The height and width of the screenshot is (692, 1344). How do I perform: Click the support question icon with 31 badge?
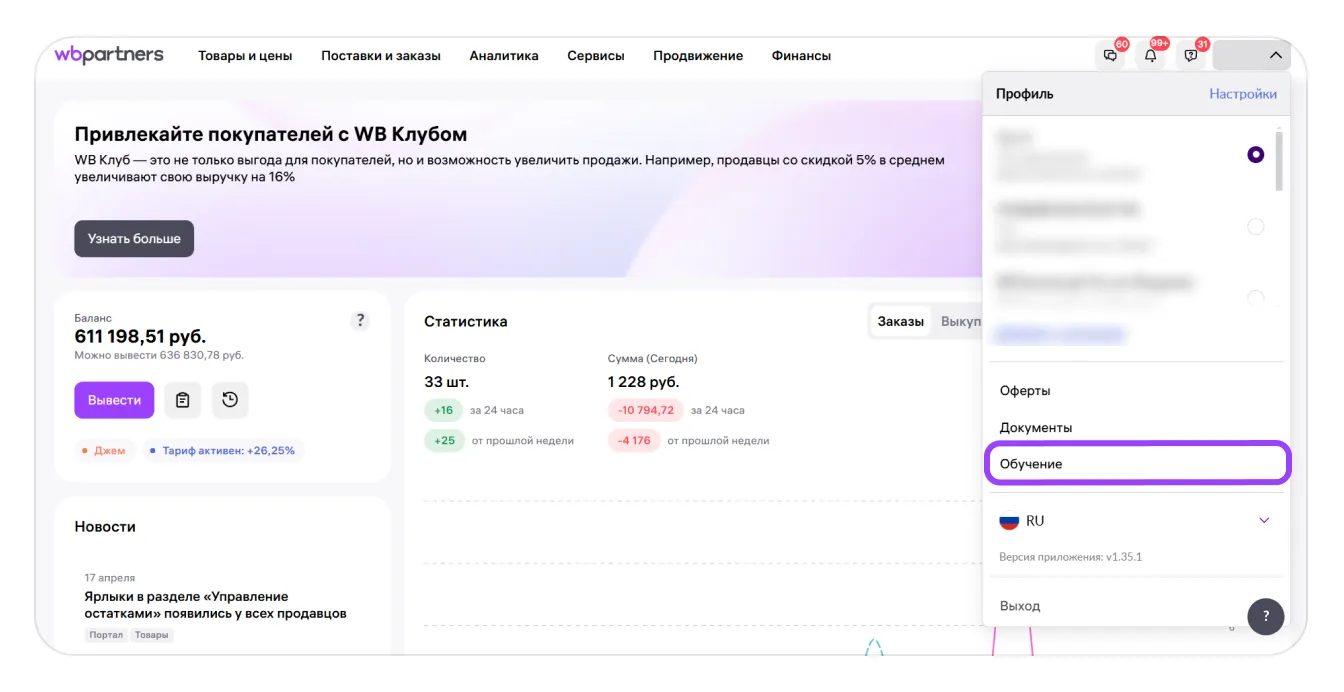coord(1190,56)
